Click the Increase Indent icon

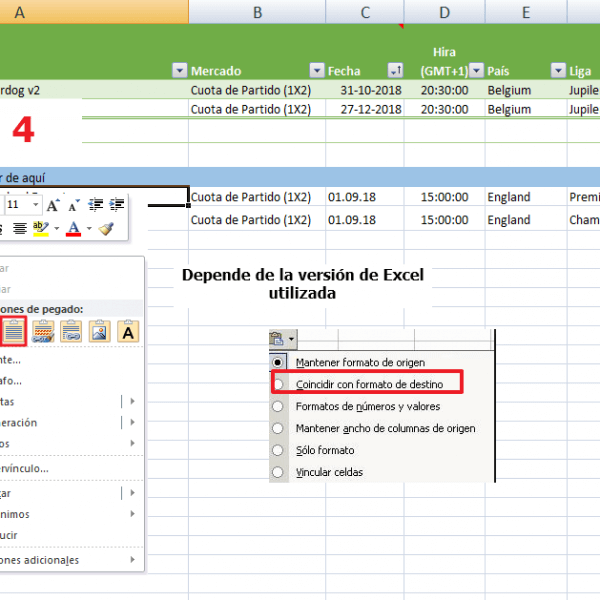tap(117, 205)
